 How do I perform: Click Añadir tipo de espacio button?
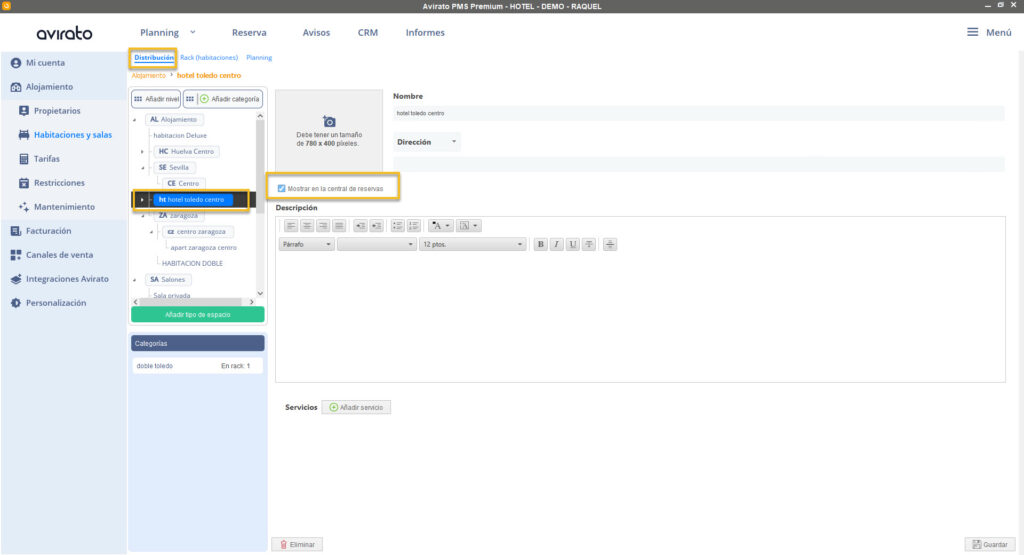198,315
